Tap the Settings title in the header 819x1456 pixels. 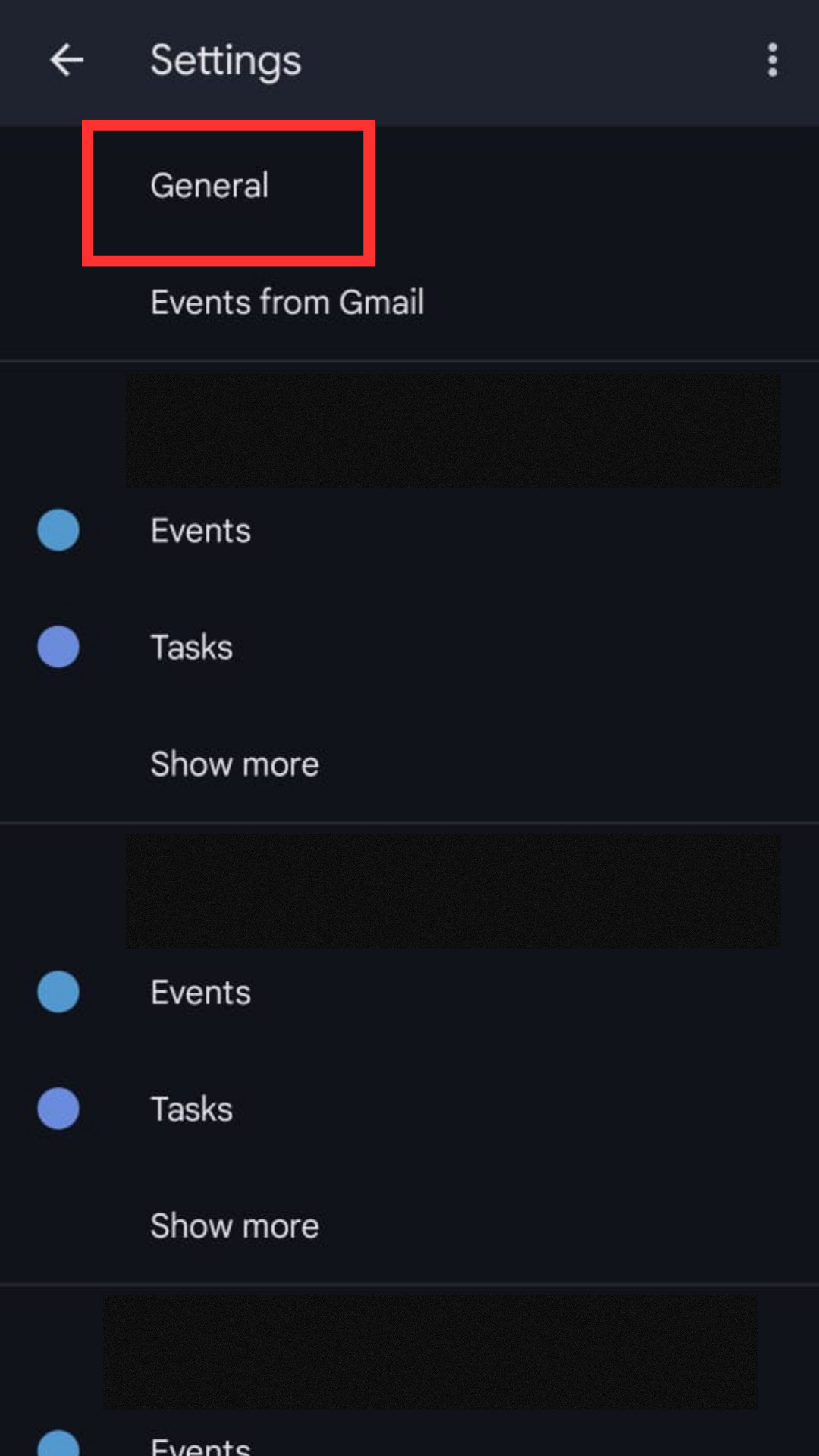pos(225,61)
